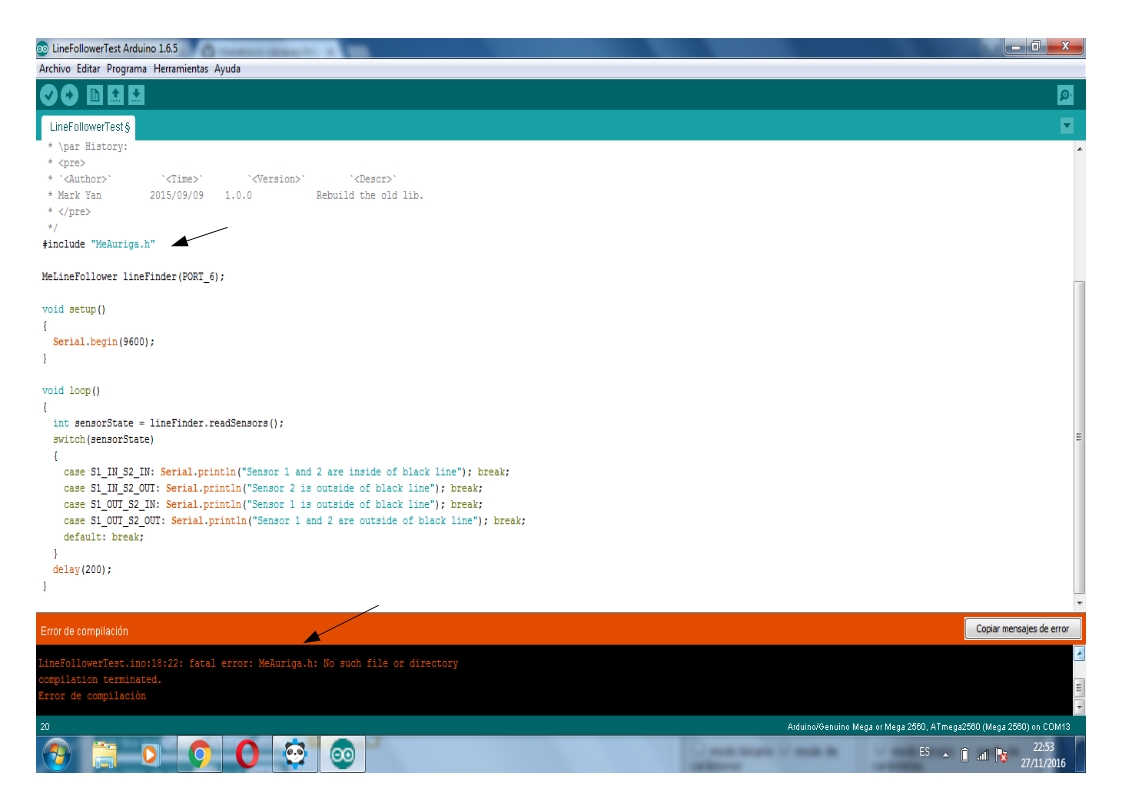1123x794 pixels.
Task: Open the Archivo menu
Action: tap(54, 69)
